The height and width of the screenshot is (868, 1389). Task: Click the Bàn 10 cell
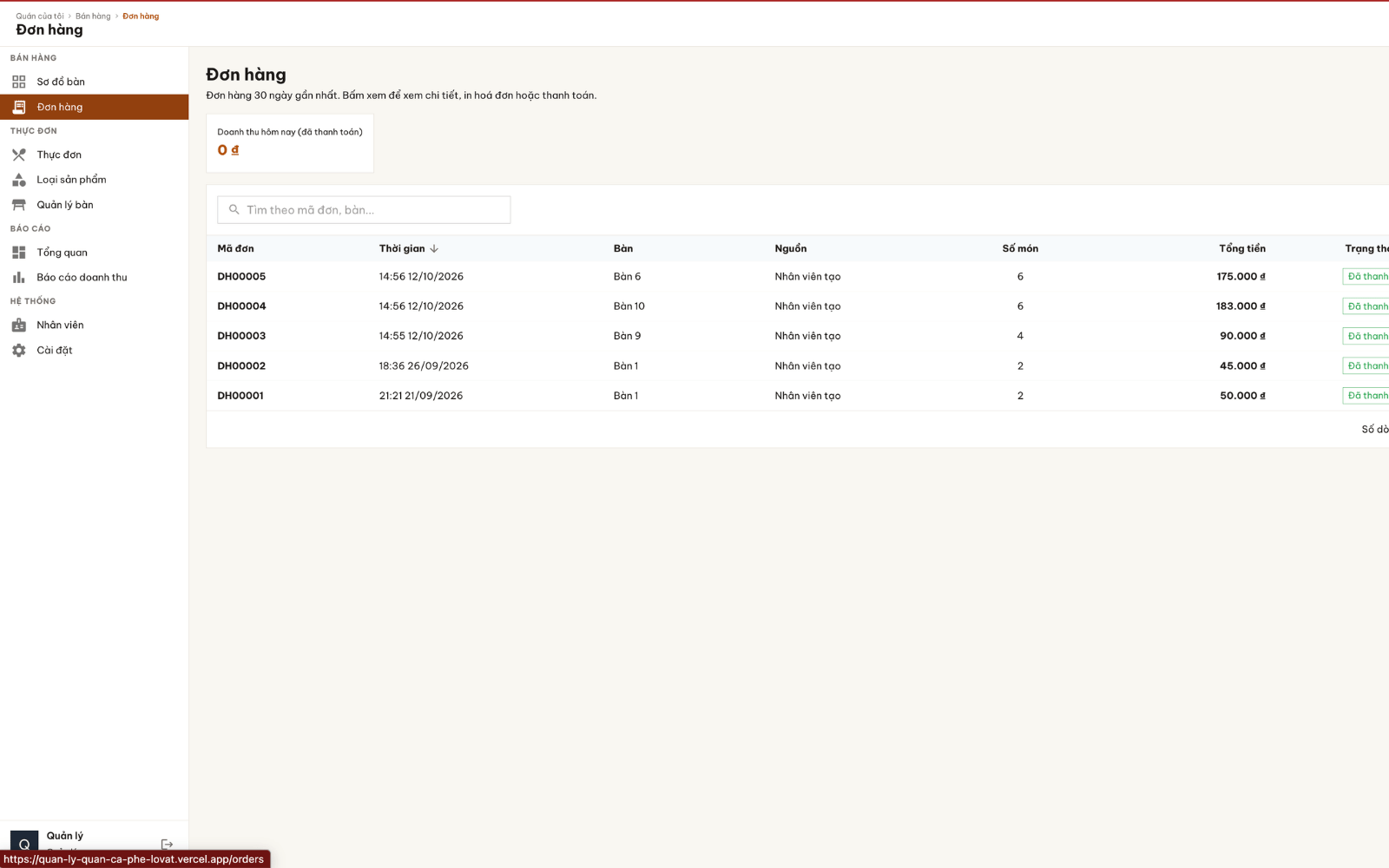(x=629, y=306)
